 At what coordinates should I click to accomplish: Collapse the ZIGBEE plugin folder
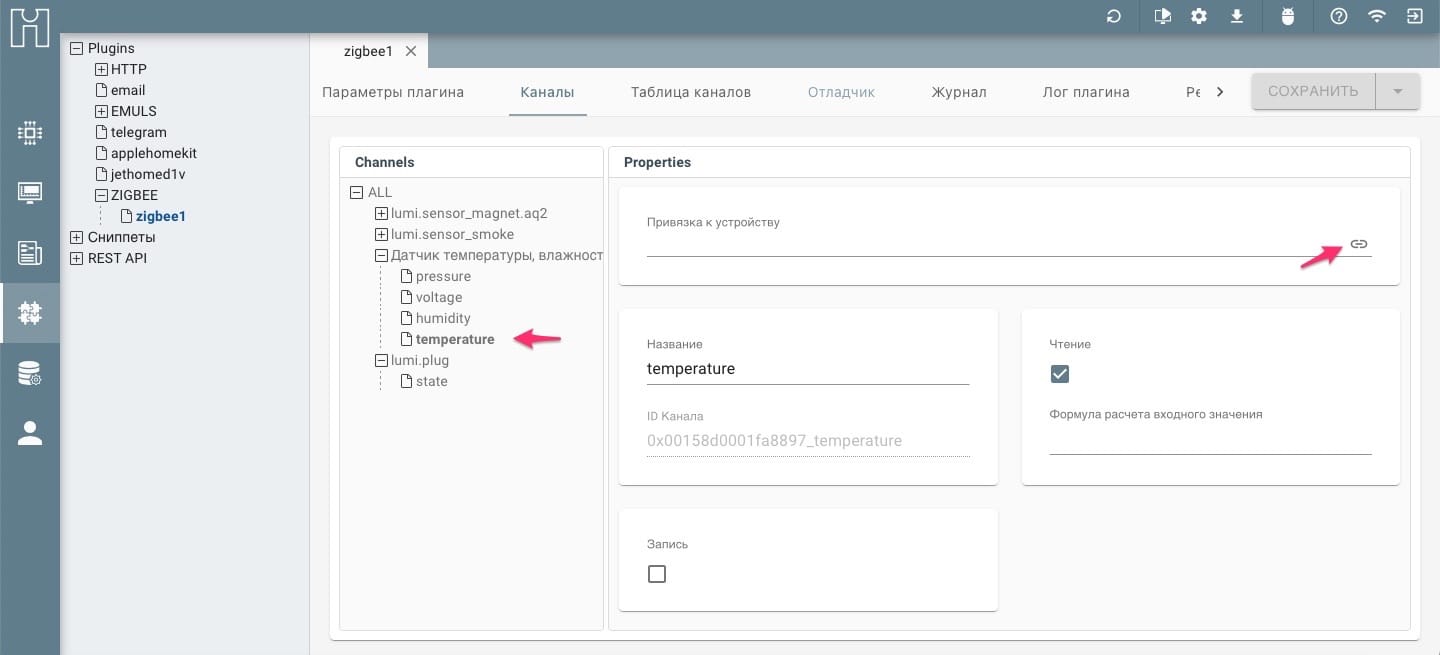(x=101, y=195)
